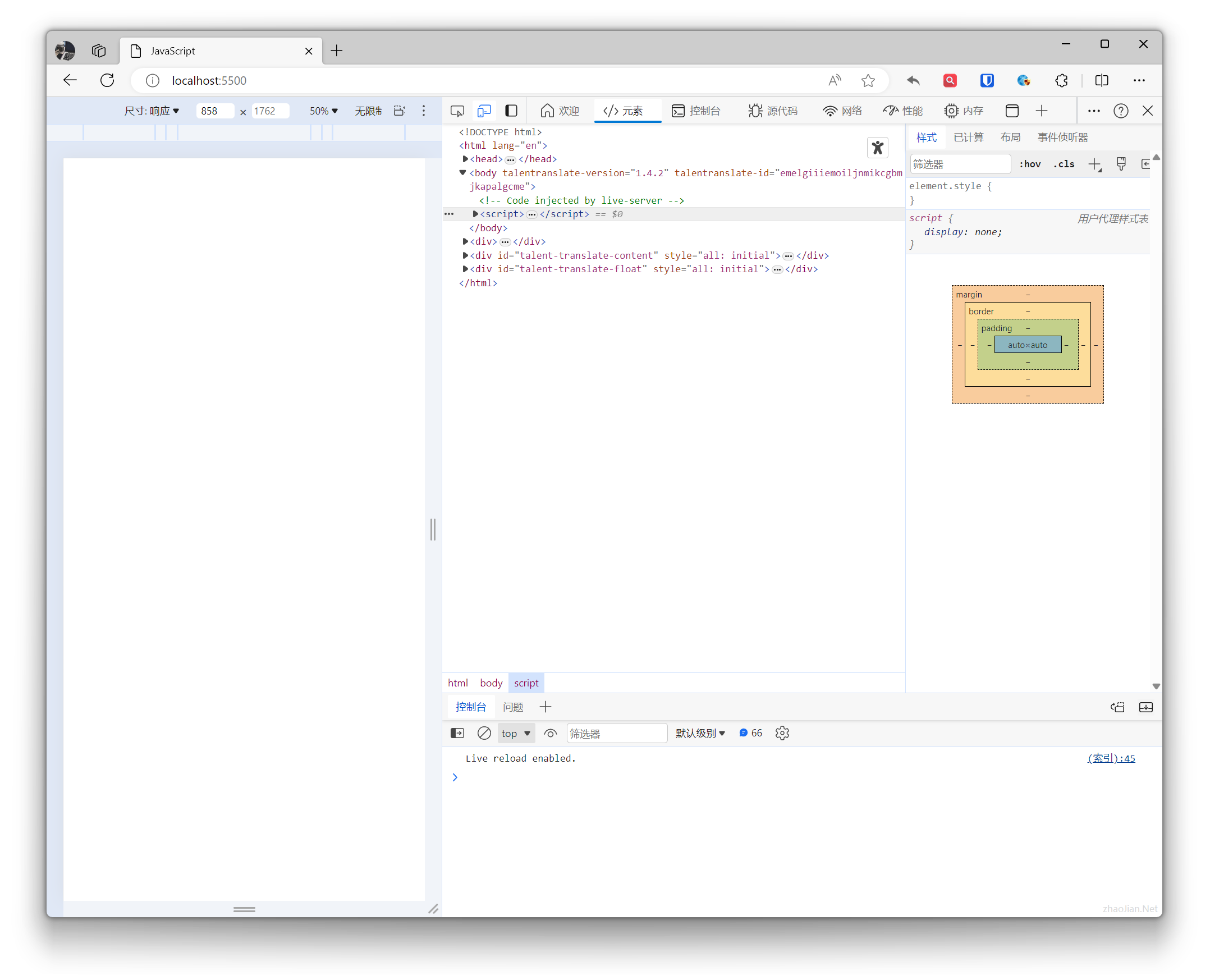Click the accessibility figure badge icon
The width and height of the screenshot is (1210, 980).
tap(877, 148)
